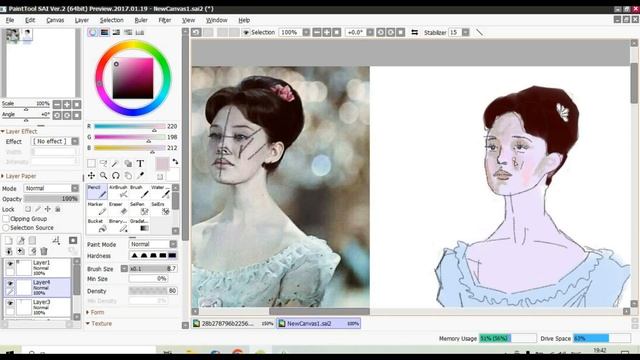The height and width of the screenshot is (360, 640).
Task: Choose the magic wand tool
Action: (116, 164)
